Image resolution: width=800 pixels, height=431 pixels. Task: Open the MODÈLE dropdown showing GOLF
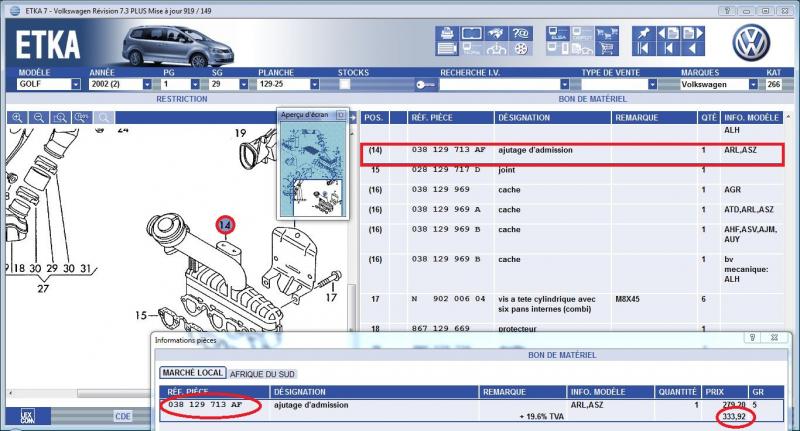tap(76, 85)
